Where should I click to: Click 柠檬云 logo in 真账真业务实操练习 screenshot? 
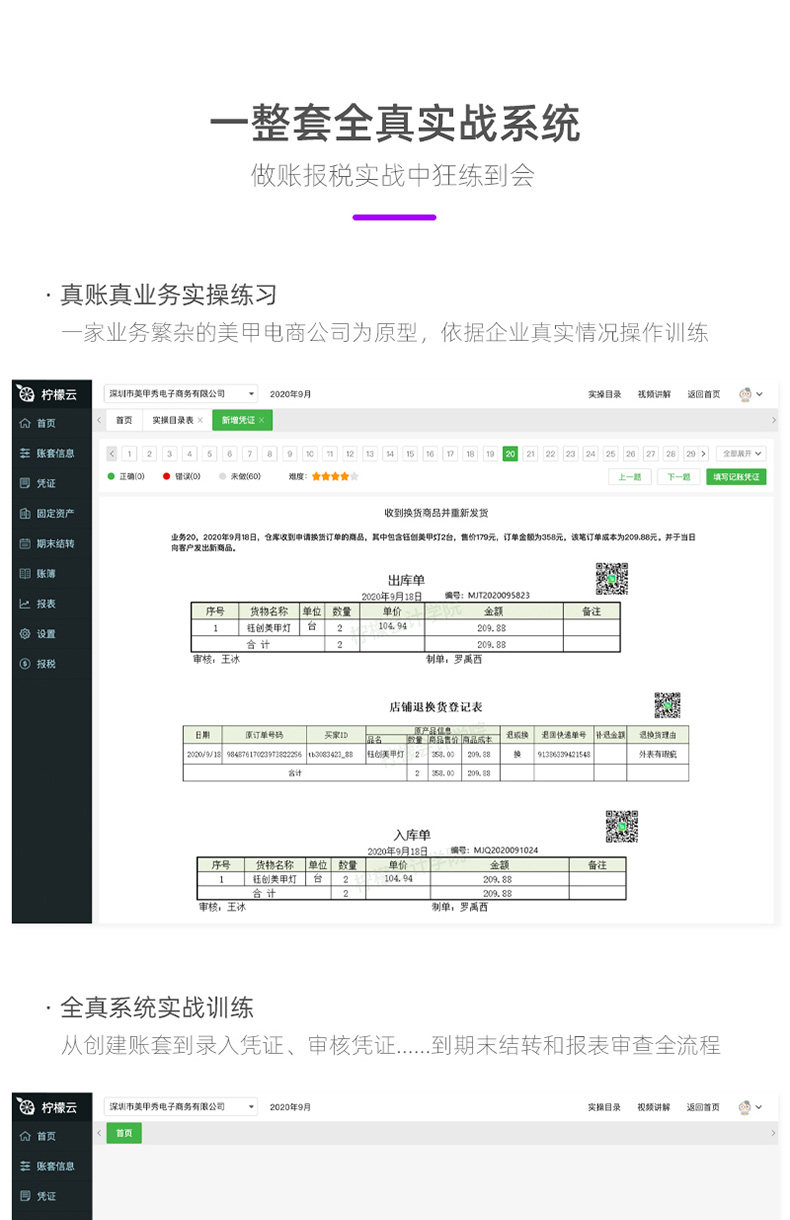coord(47,394)
